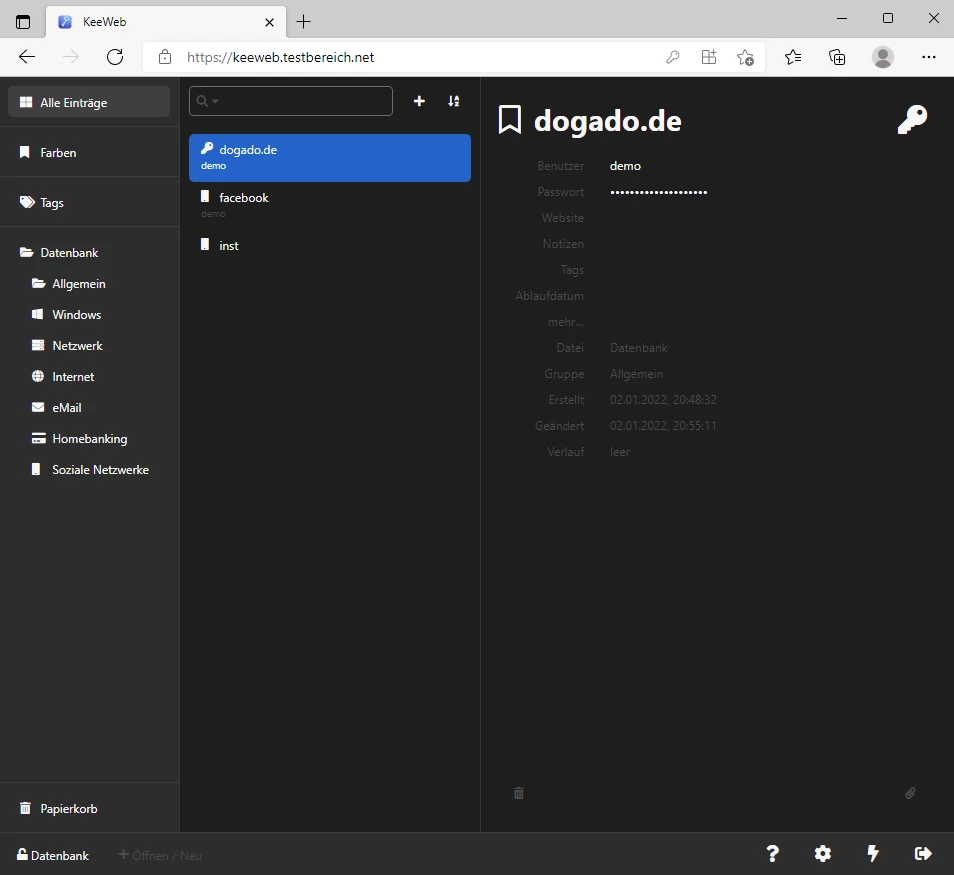Reveal the masked Passwort field
Screen dimensions: 954x875
658,192
